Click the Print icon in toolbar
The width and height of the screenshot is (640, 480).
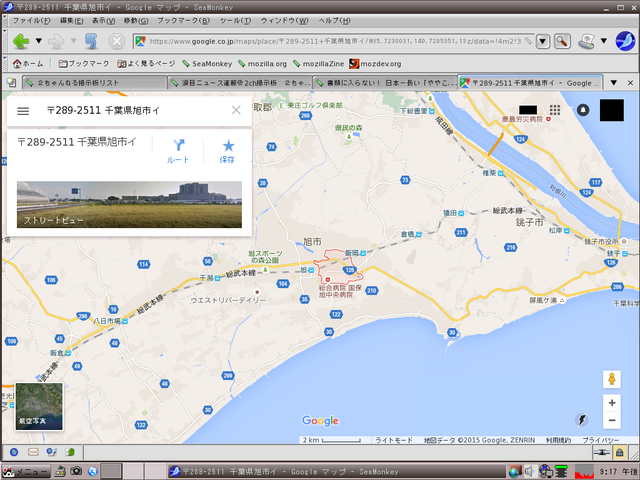pyautogui.click(x=587, y=41)
